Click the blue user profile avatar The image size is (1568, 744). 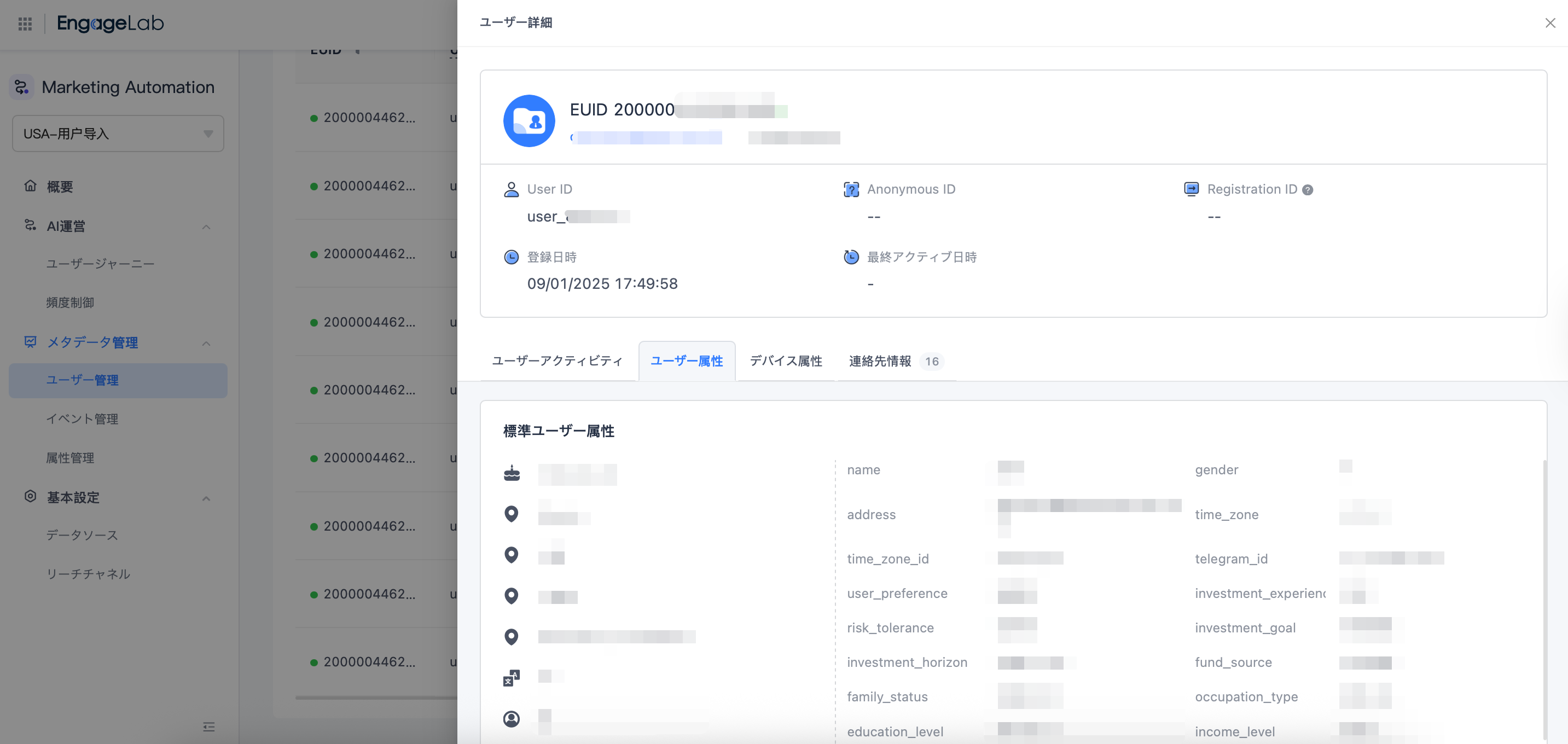pyautogui.click(x=529, y=120)
